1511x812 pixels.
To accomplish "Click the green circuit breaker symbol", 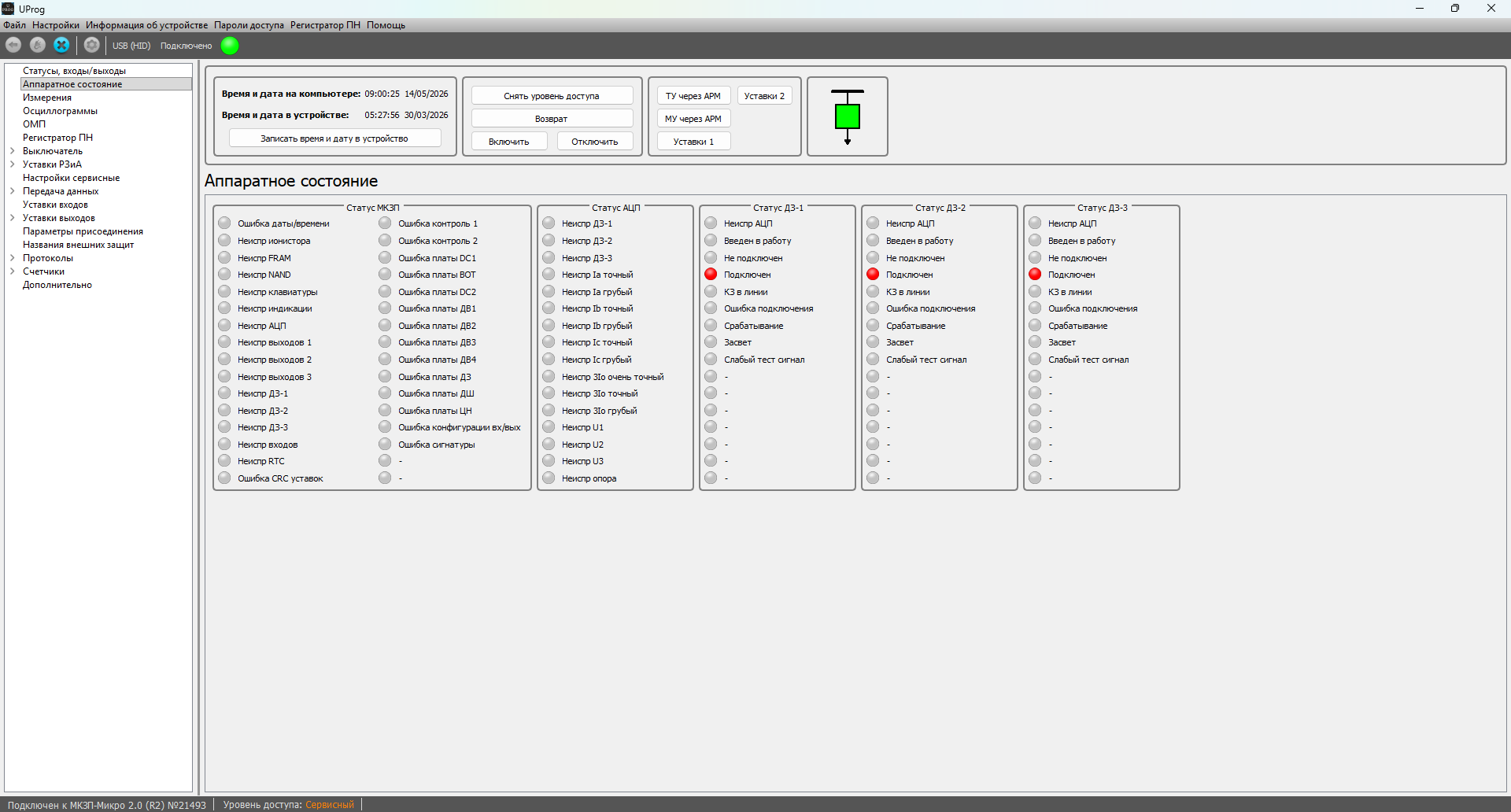I will [848, 116].
